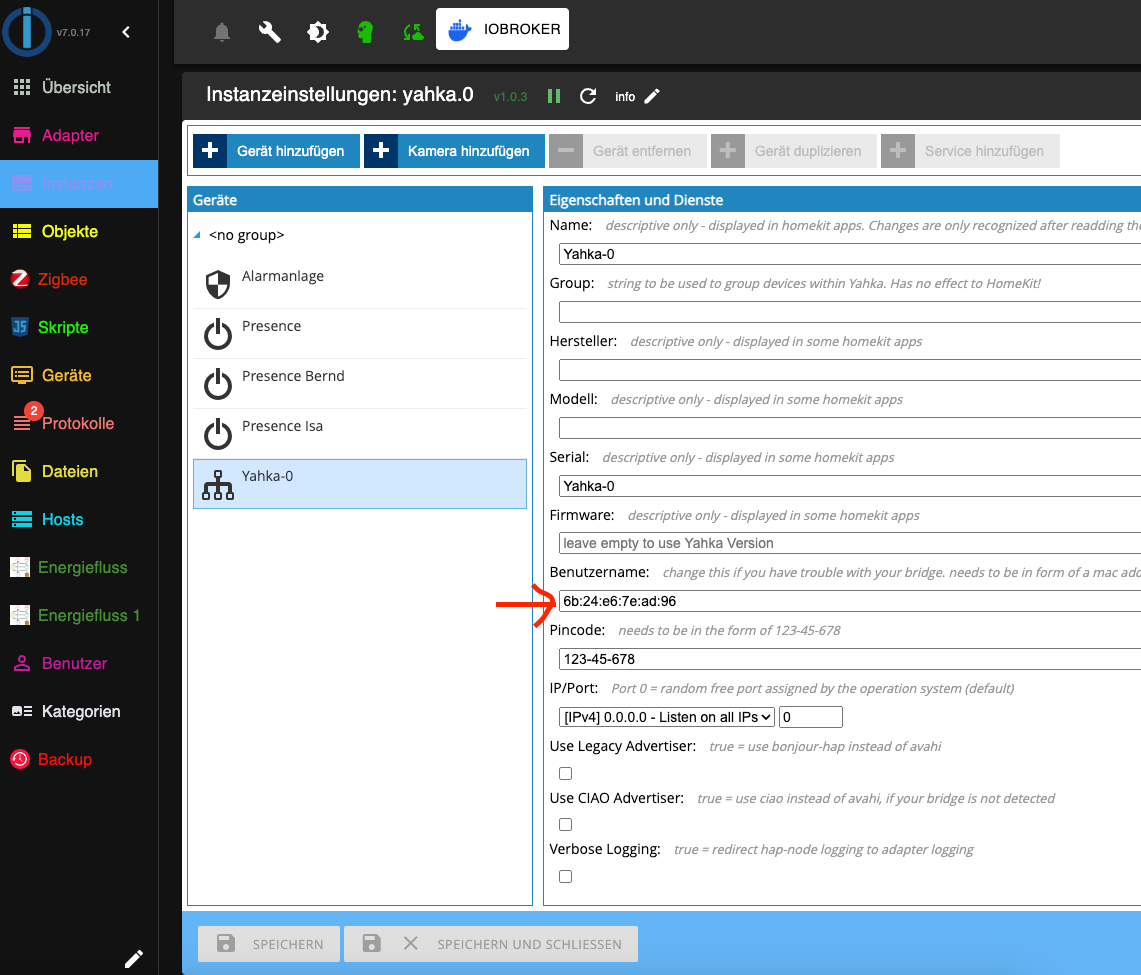
Task: Restart the yahka.0 instance reload icon
Action: pyautogui.click(x=588, y=96)
